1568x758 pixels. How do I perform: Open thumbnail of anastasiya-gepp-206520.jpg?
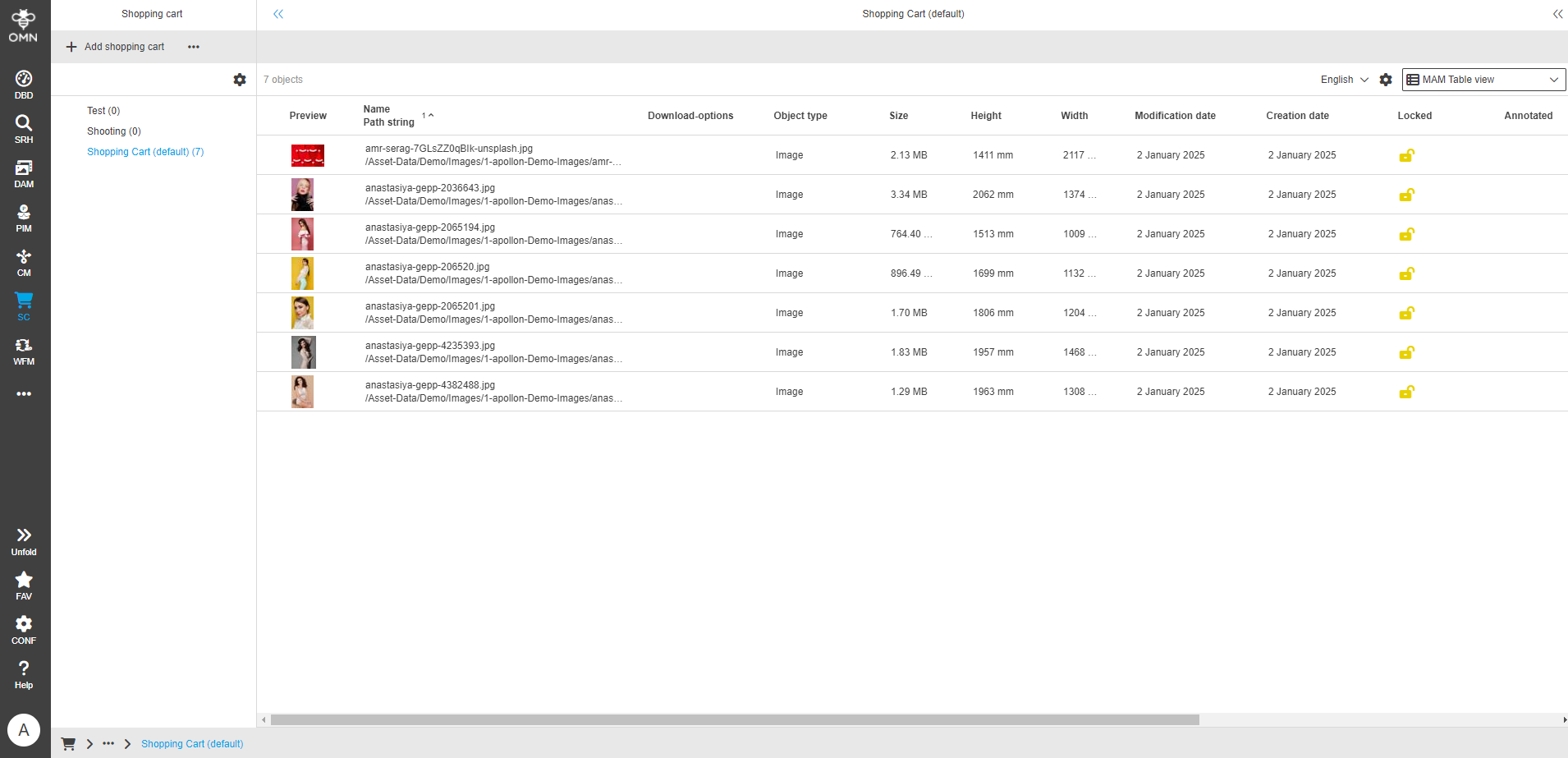[302, 273]
